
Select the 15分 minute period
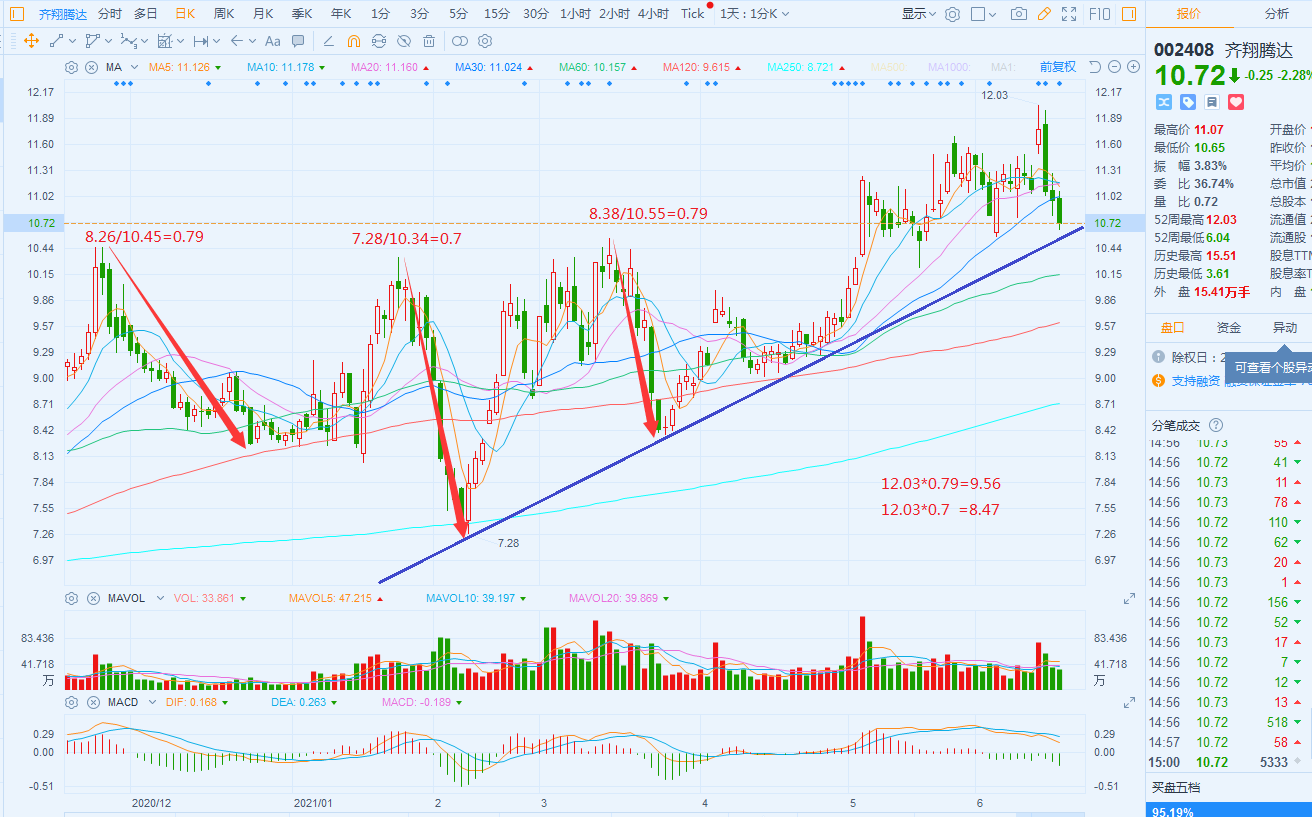496,14
